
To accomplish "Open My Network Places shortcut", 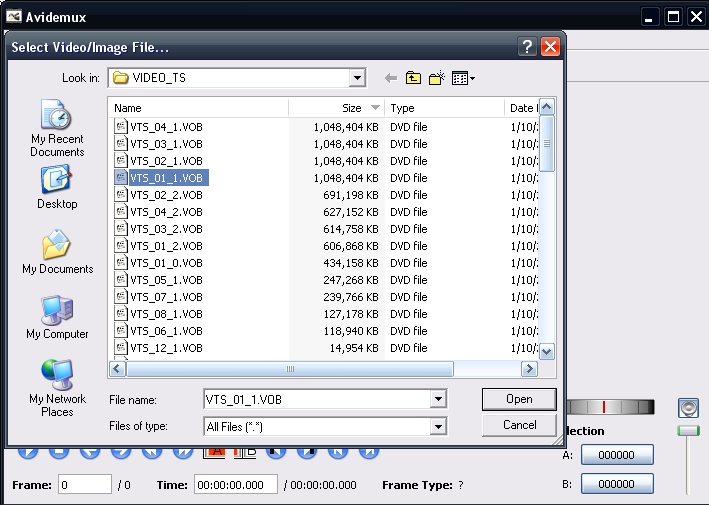I will pyautogui.click(x=57, y=388).
